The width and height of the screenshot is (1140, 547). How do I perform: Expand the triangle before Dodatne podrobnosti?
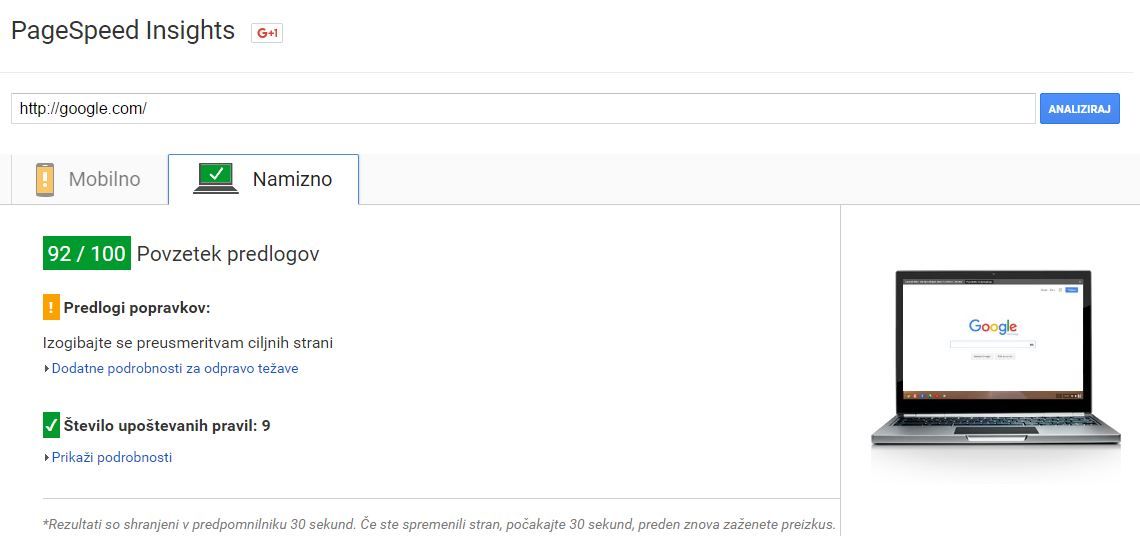coord(46,369)
